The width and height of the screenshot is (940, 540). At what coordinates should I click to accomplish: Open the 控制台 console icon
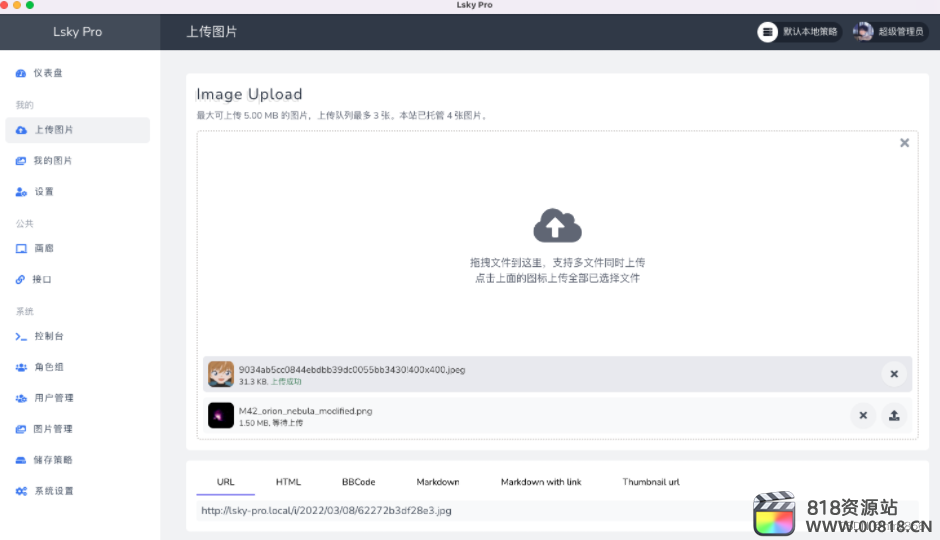(21, 336)
